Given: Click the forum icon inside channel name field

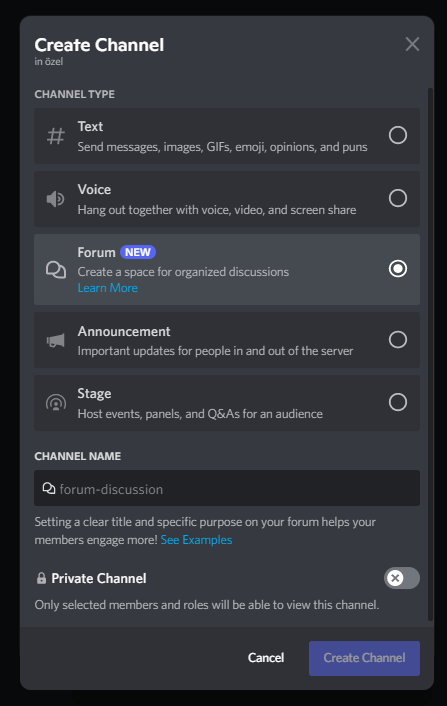Looking at the screenshot, I should [x=49, y=489].
